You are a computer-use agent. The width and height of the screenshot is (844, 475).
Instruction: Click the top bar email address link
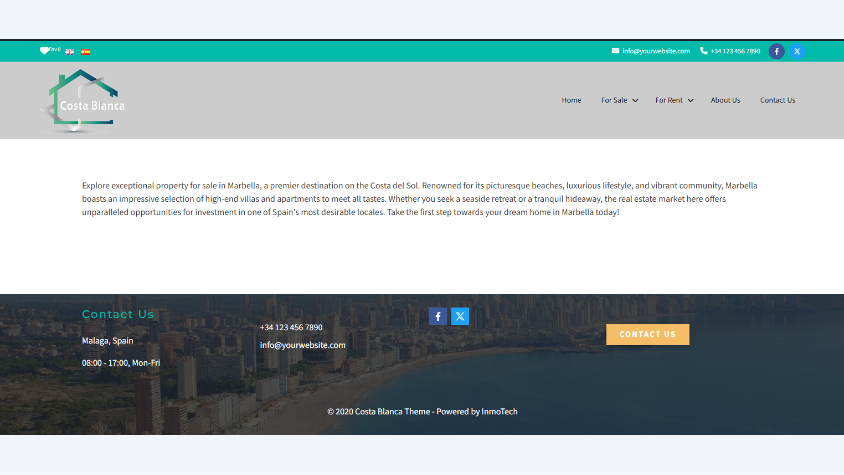tap(656, 51)
